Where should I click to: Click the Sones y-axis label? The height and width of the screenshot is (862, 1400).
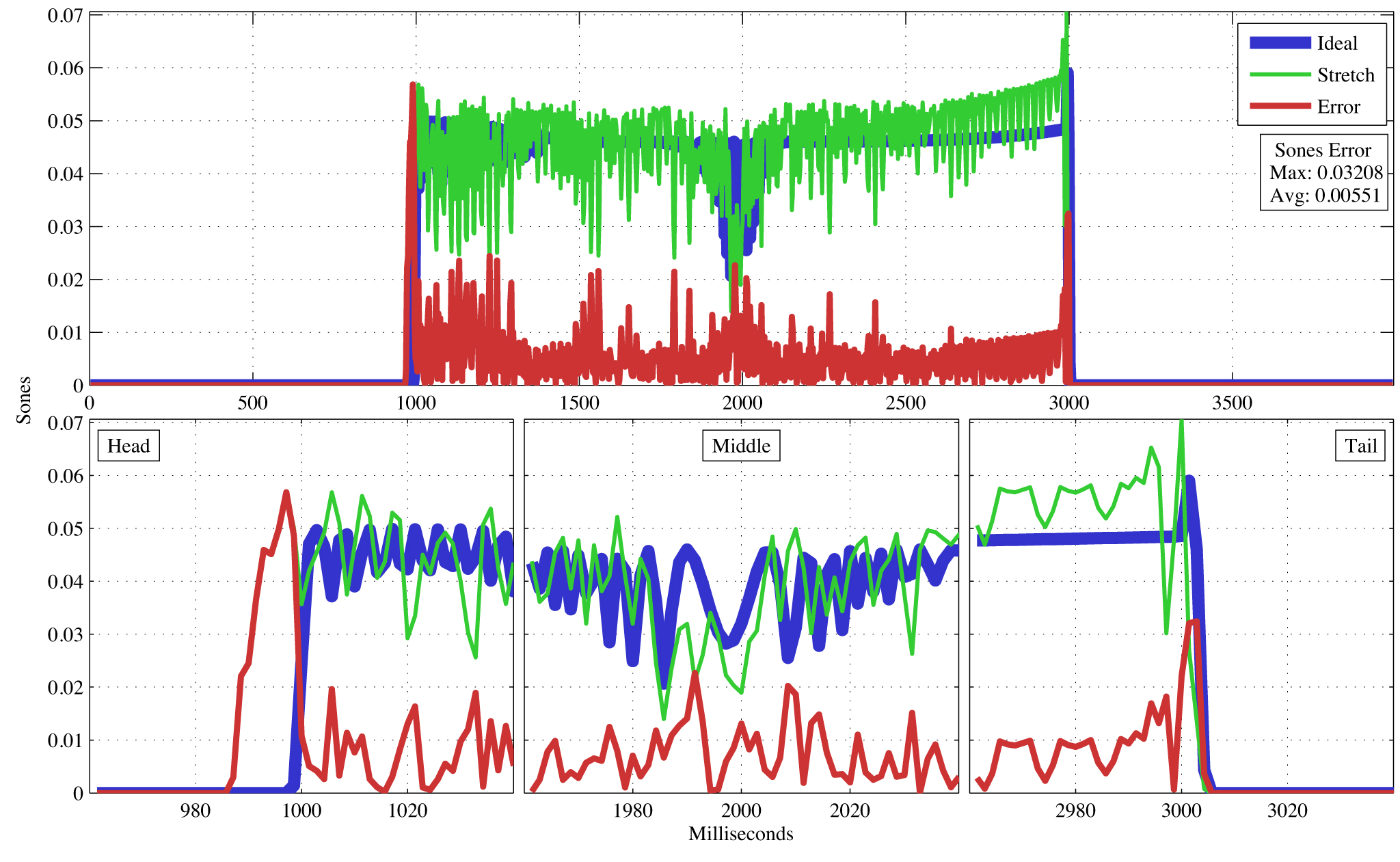point(24,401)
